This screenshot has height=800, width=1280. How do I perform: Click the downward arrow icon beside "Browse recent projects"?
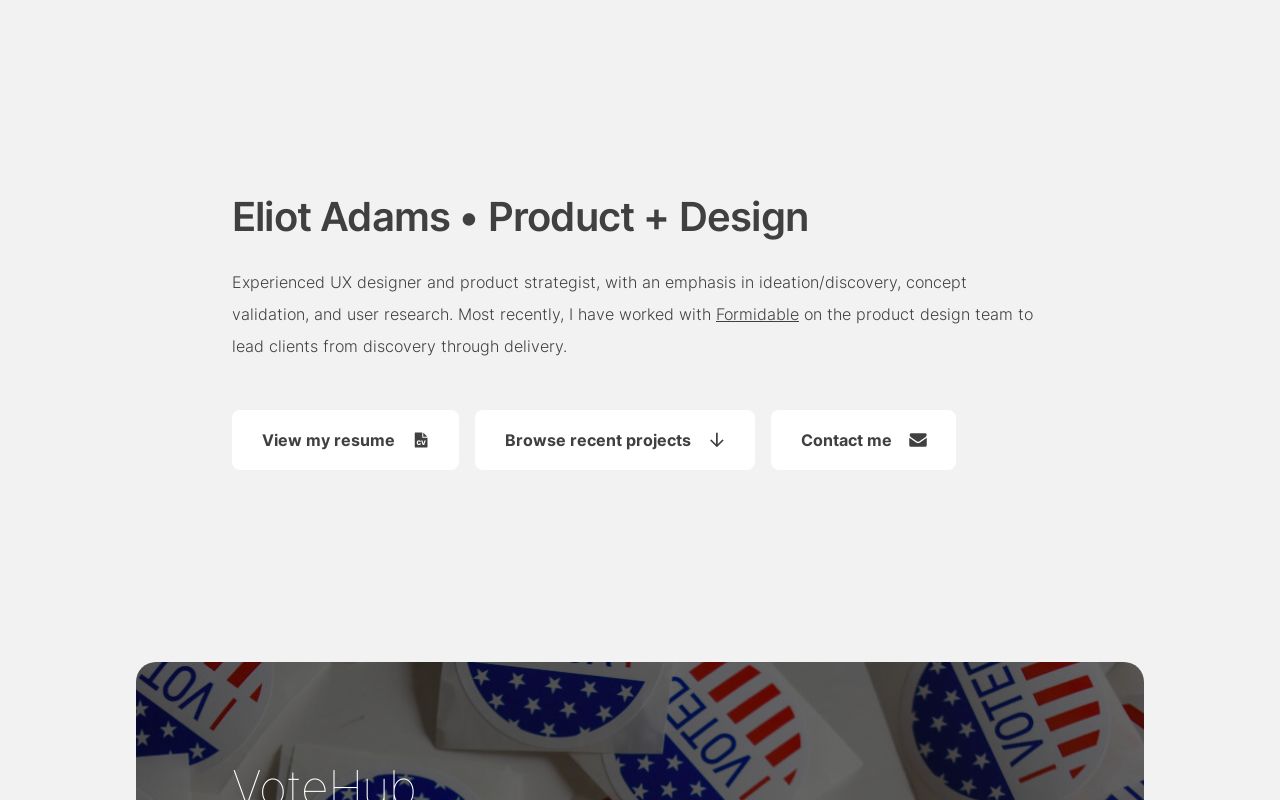[717, 440]
